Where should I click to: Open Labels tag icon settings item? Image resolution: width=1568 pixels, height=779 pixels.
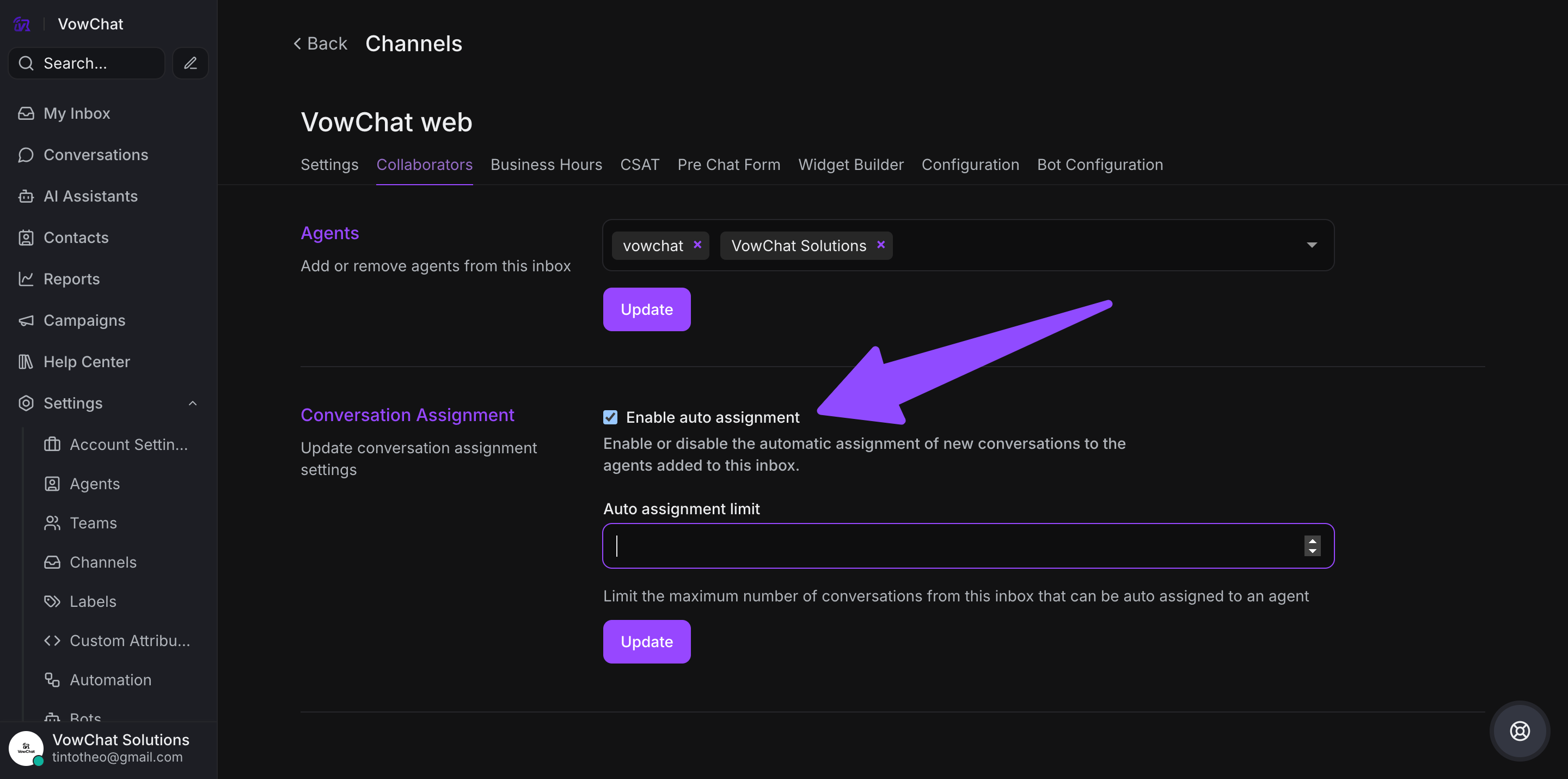93,601
